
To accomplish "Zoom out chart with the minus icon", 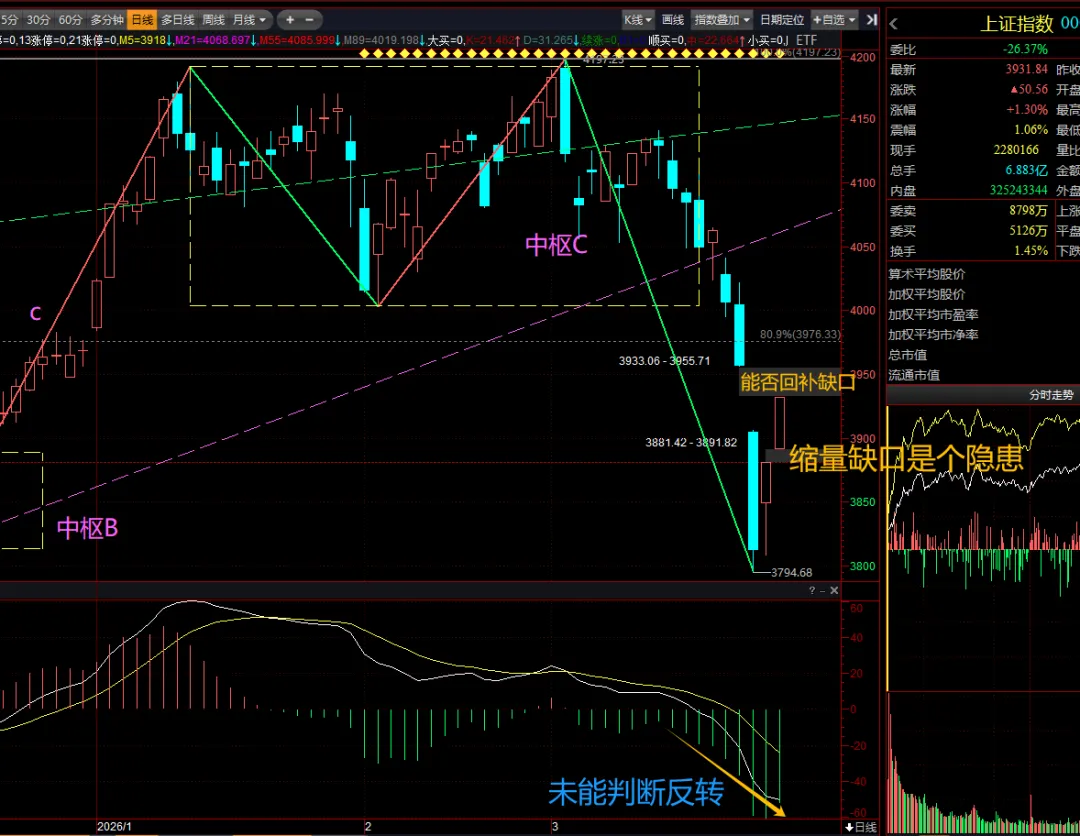I will 310,20.
